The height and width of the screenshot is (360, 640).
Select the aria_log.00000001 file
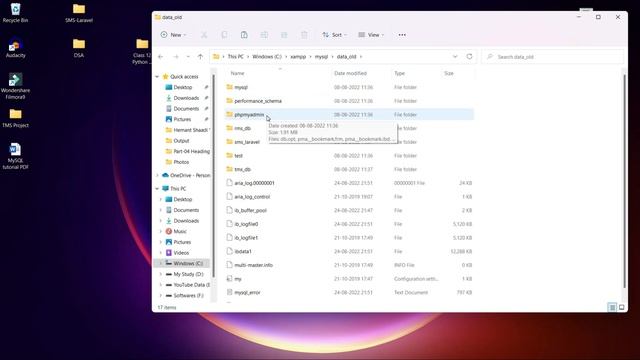point(349,183)
